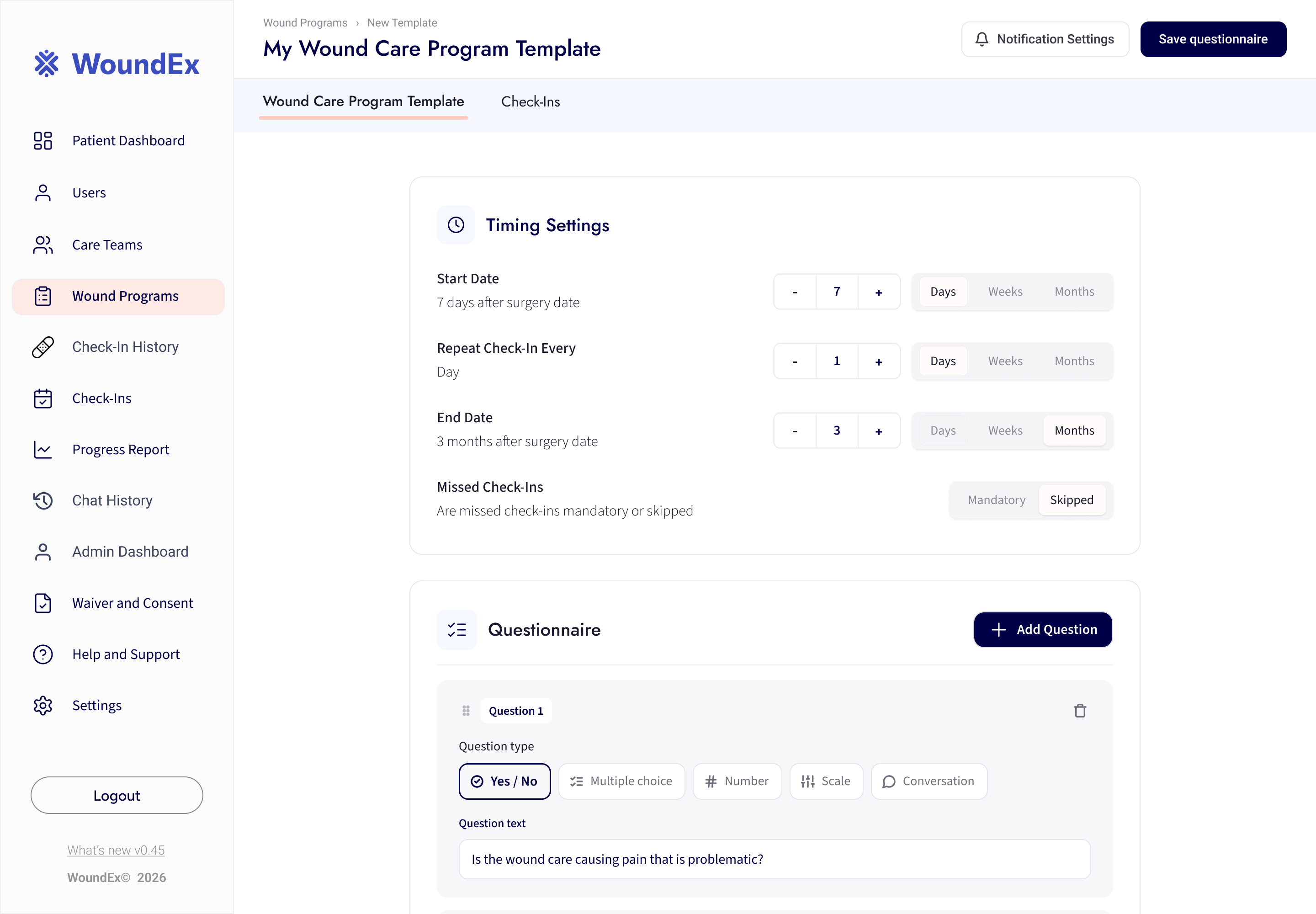Click Save questionnaire button
The image size is (1316, 914).
coord(1213,39)
